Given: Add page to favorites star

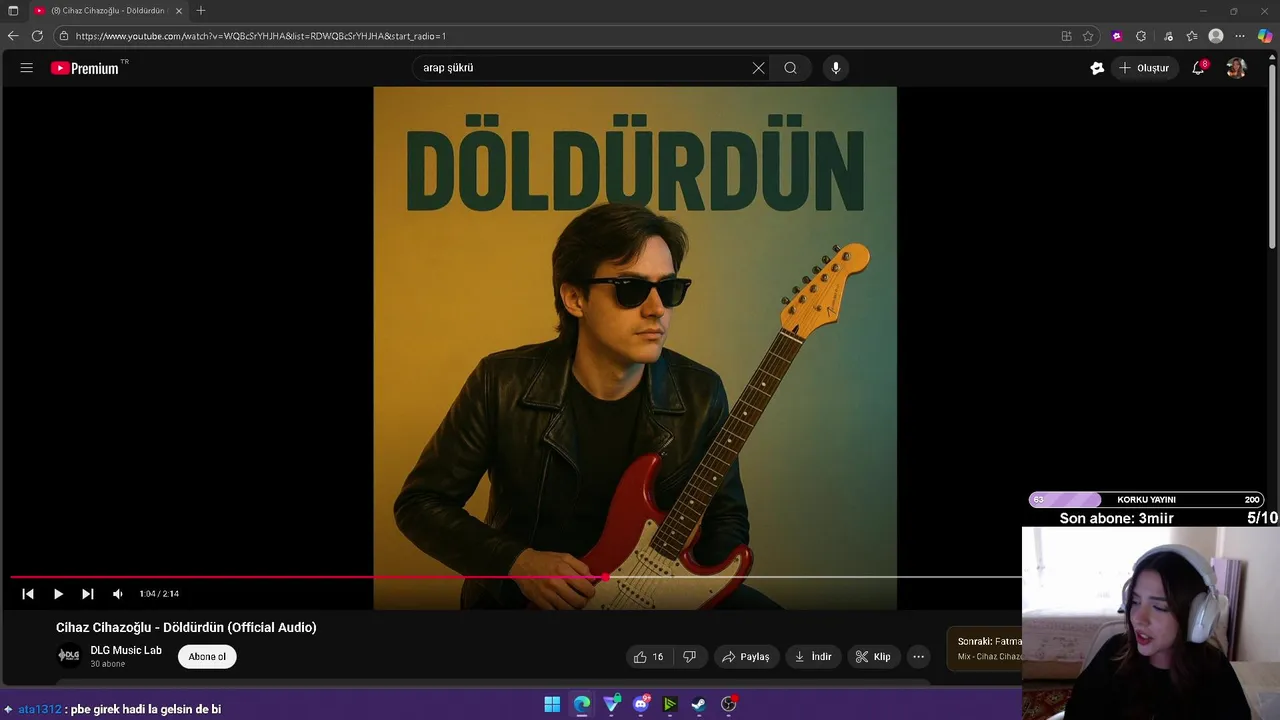Looking at the screenshot, I should pos(1088,36).
